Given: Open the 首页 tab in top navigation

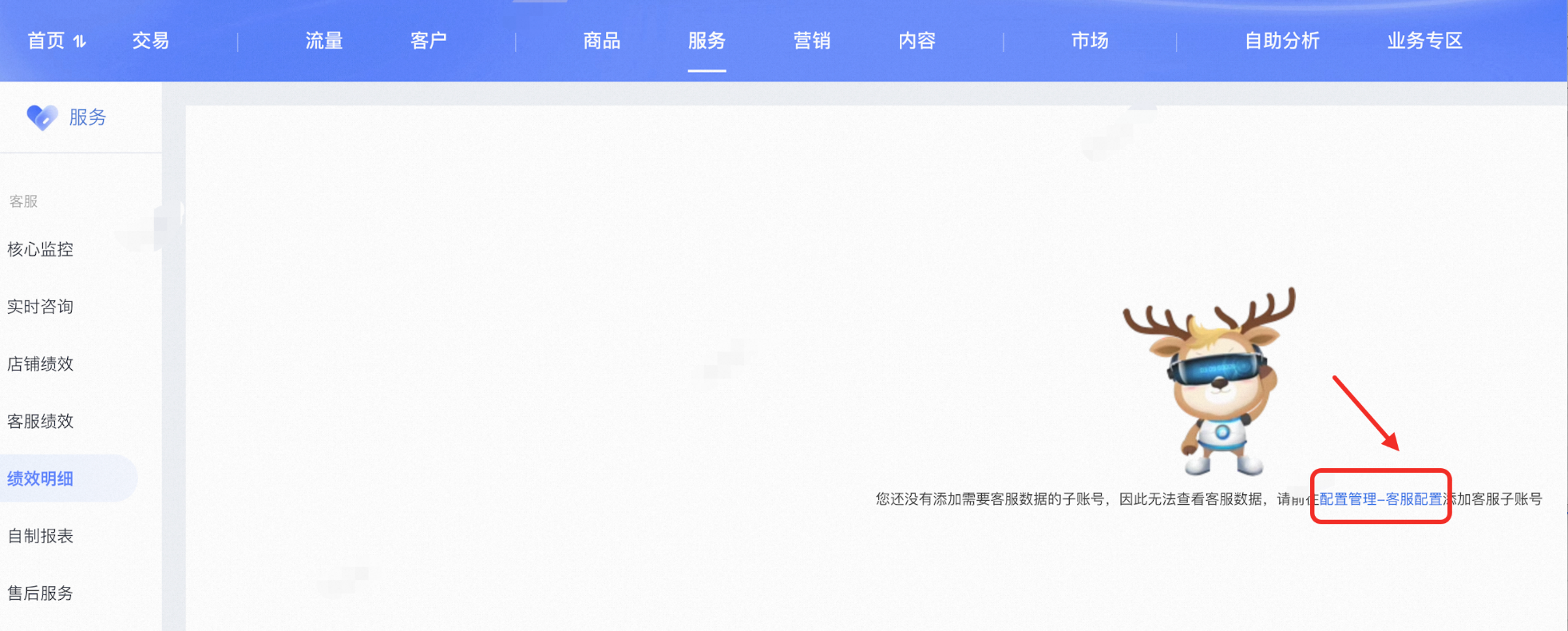Looking at the screenshot, I should coord(46,41).
